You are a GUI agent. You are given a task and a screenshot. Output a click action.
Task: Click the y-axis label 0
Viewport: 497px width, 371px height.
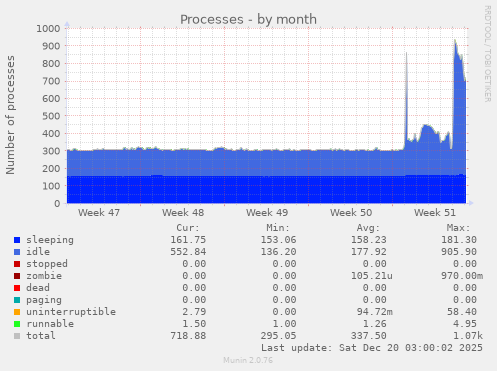point(57,203)
